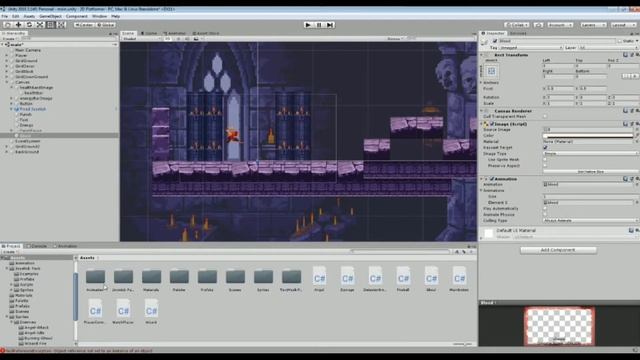Viewport: 640px width, 360px height.
Task: Toggle the Static checkbox in the Inspector
Action: [620, 41]
